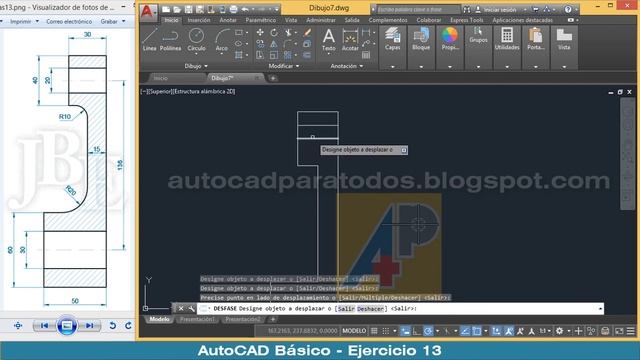Expand the Propiedades panel arrow
640x360 pixels.
pos(449,67)
